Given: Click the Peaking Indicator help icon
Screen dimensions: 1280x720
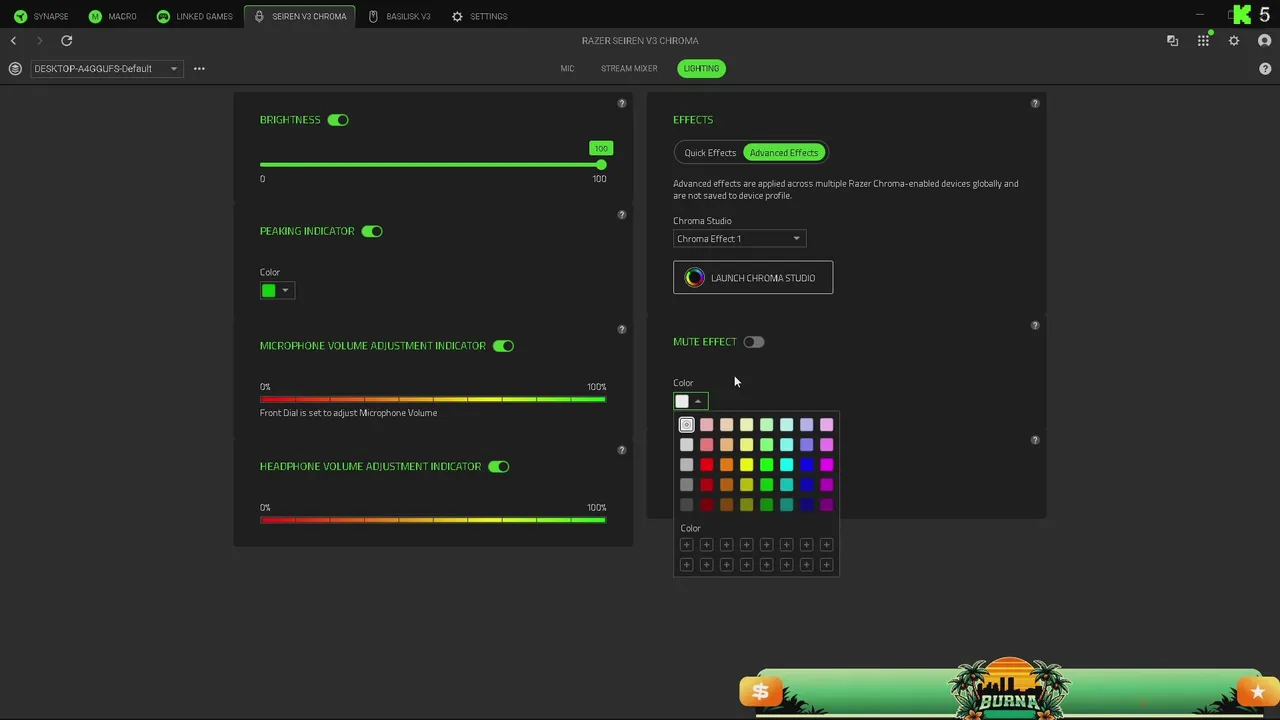Looking at the screenshot, I should [x=622, y=215].
